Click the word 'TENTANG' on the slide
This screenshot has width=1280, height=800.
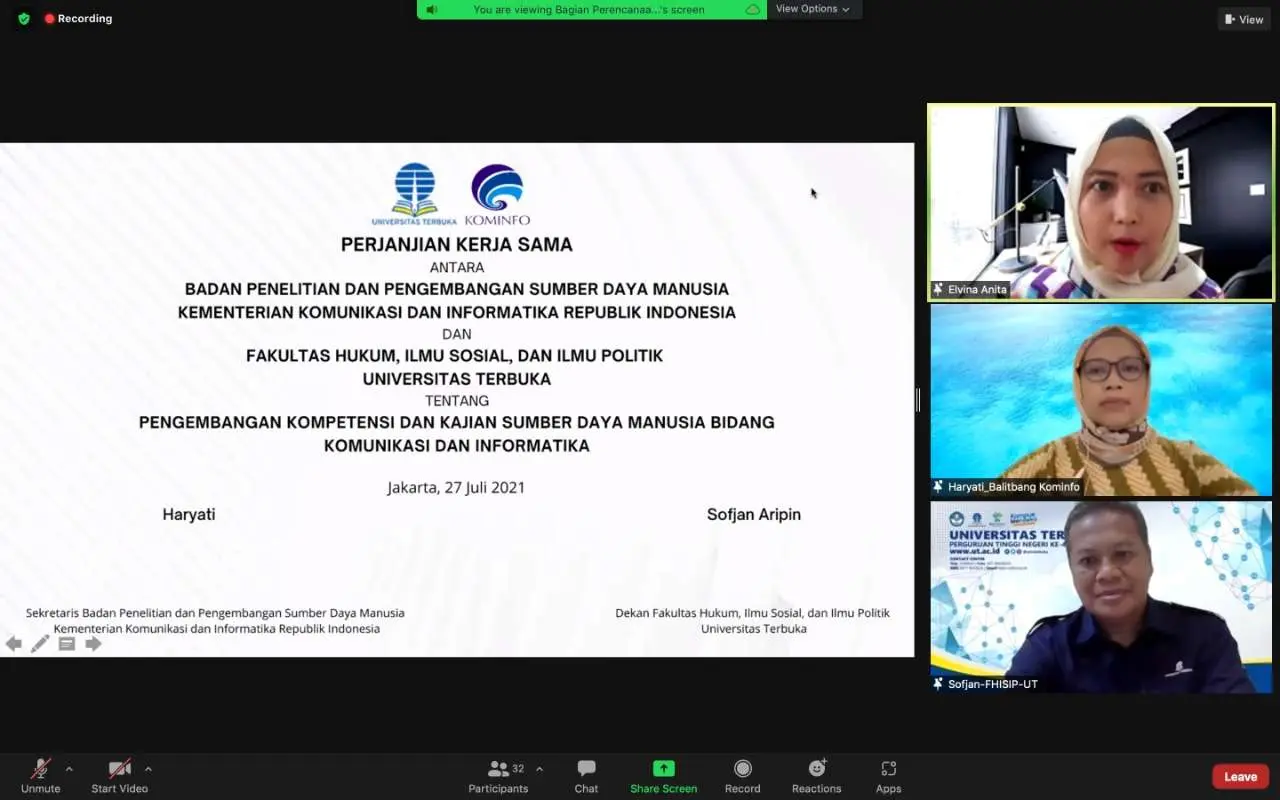click(x=456, y=401)
